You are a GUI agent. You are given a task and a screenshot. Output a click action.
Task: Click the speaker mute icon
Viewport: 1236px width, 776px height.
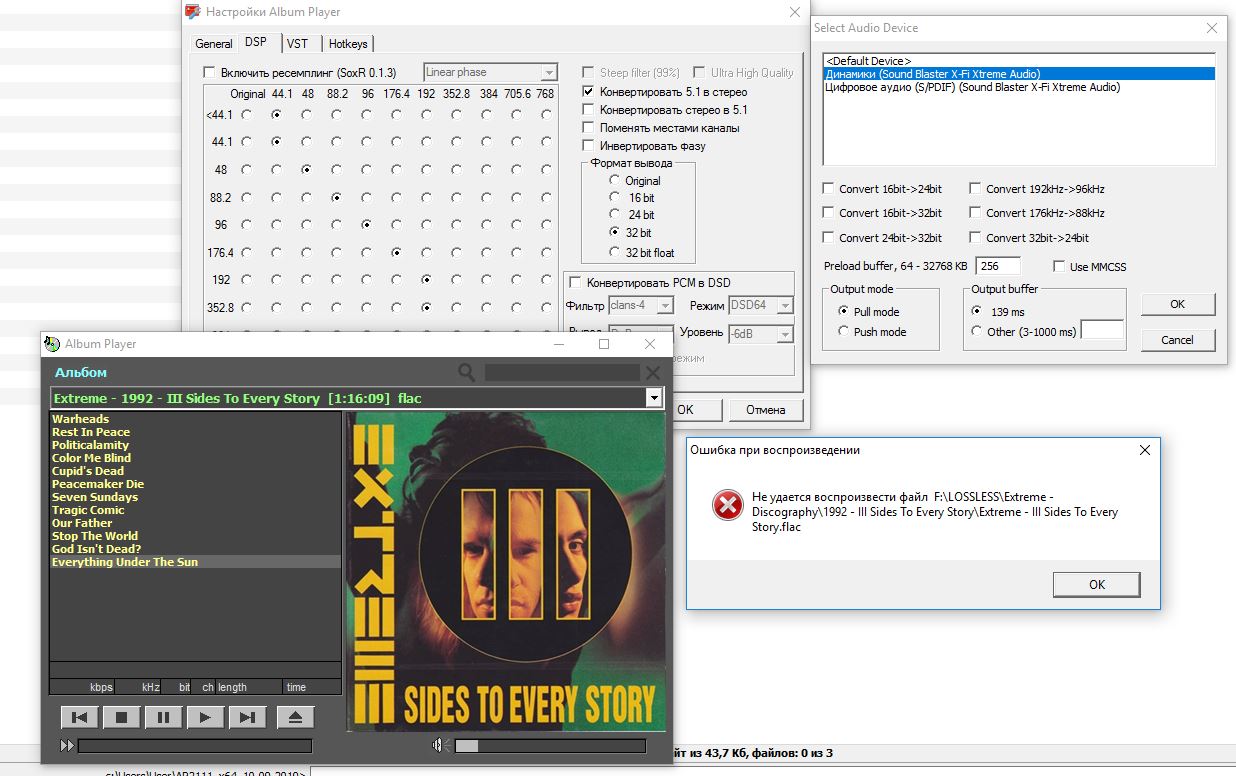tap(439, 745)
